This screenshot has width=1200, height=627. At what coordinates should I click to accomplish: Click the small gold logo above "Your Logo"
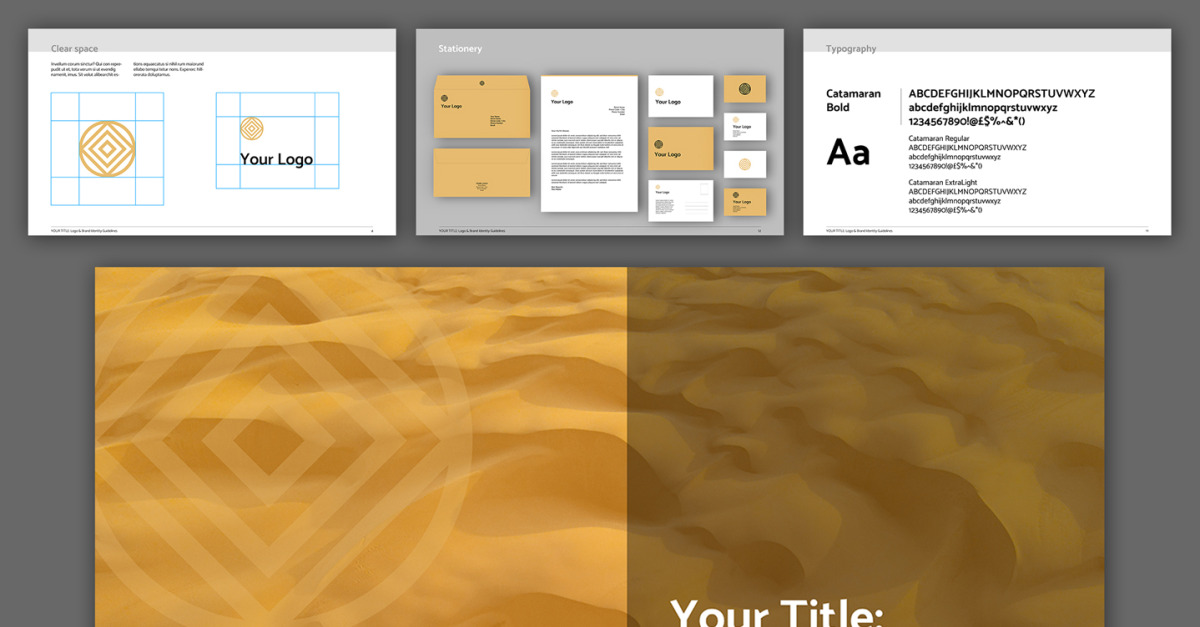pos(251,129)
